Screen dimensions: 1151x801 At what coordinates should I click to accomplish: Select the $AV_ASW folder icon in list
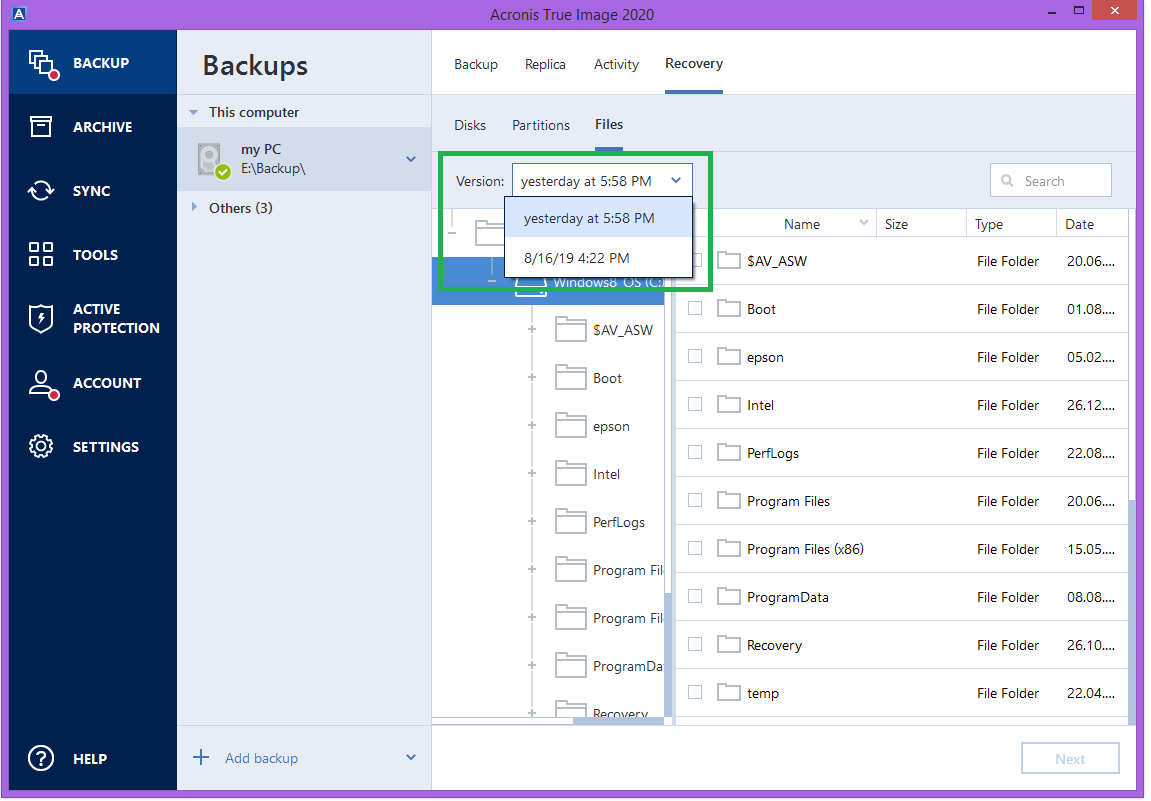[728, 260]
